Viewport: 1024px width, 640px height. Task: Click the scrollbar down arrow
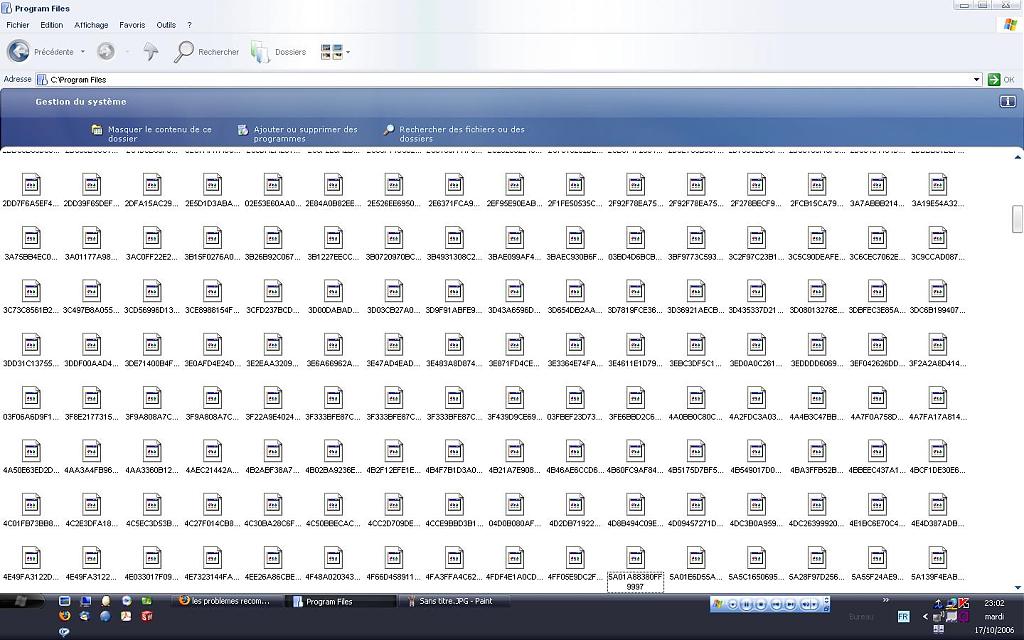tap(1017, 588)
